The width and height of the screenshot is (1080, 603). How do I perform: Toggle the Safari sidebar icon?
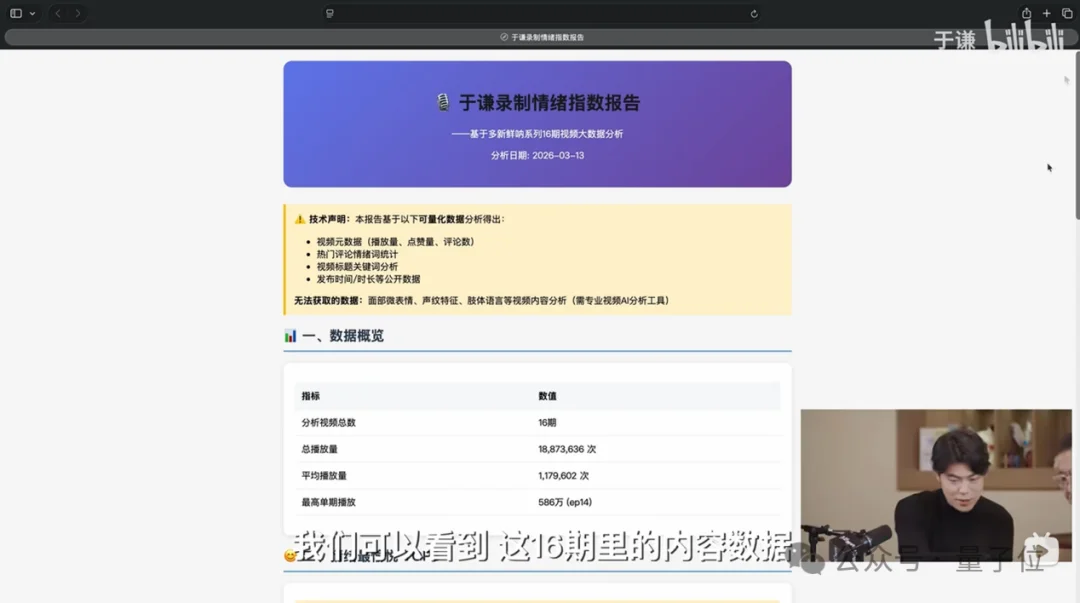pos(14,13)
